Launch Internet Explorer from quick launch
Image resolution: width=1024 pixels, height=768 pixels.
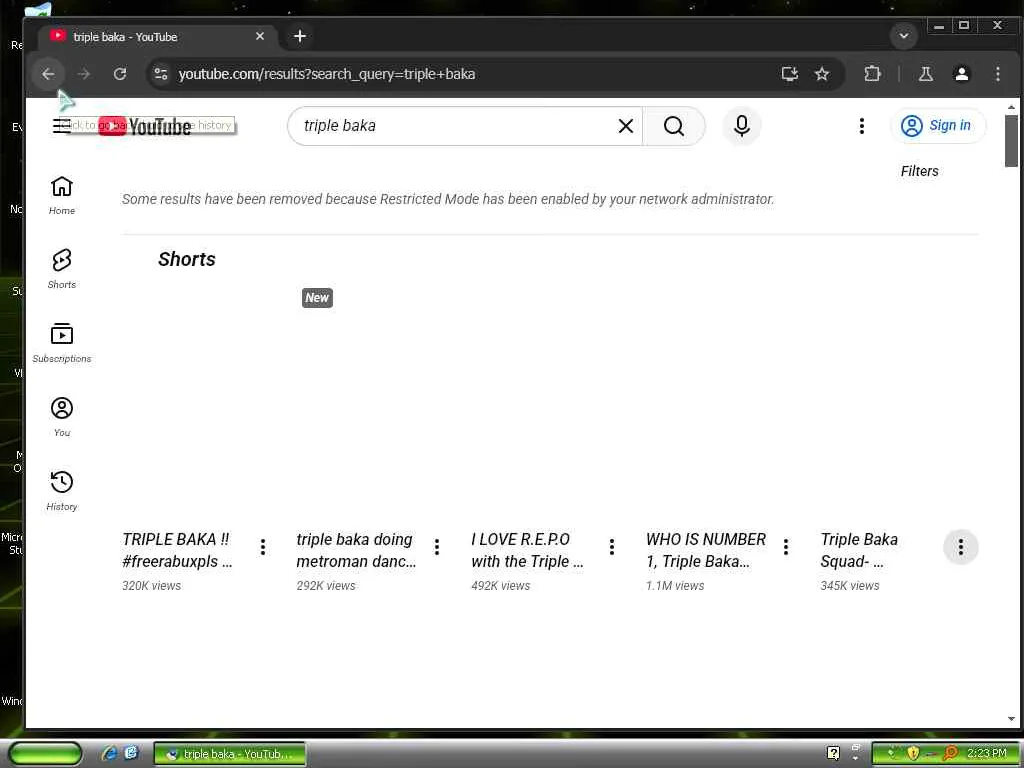(110, 754)
